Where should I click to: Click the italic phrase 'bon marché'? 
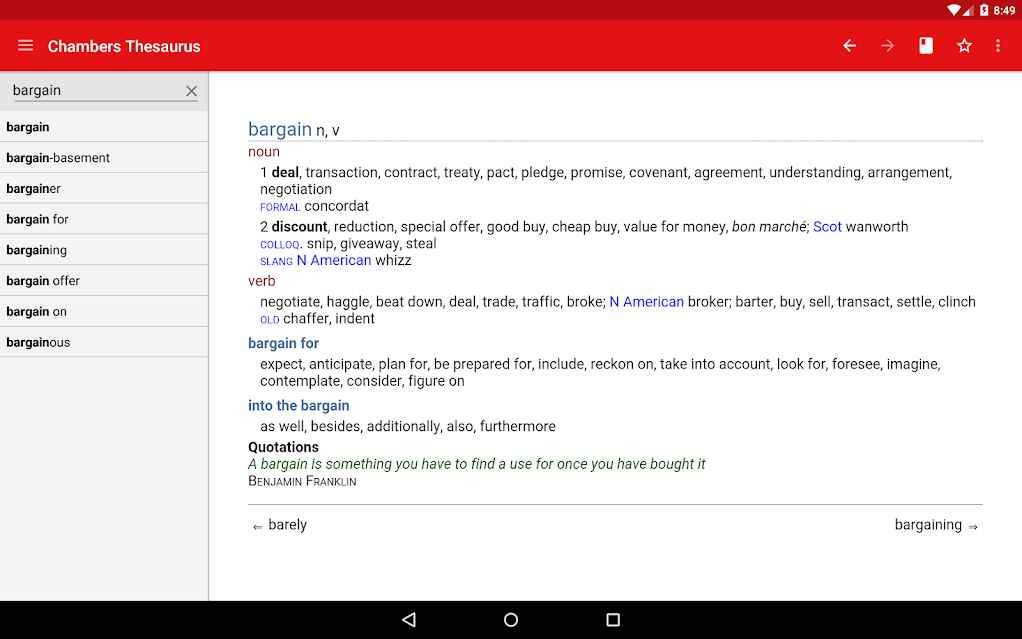[x=769, y=227]
